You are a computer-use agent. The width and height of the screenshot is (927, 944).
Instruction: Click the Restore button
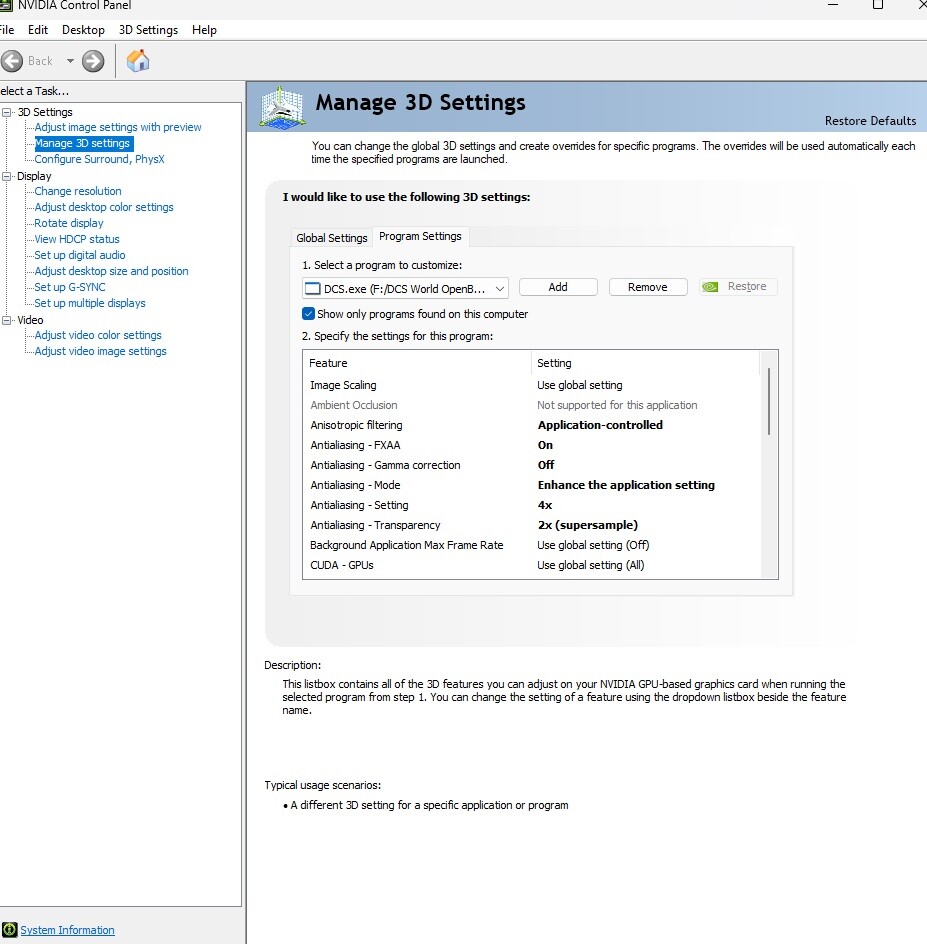coord(739,287)
